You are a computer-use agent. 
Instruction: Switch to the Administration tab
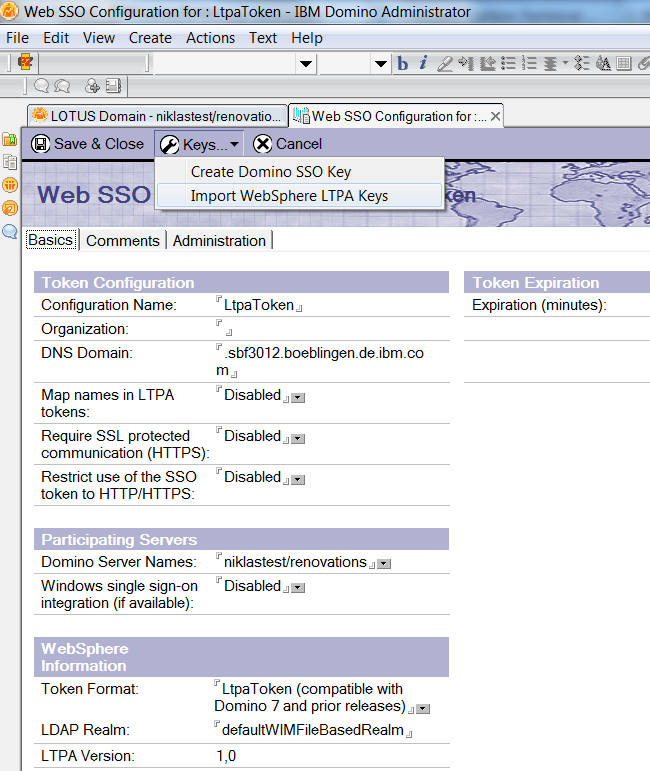(x=219, y=240)
